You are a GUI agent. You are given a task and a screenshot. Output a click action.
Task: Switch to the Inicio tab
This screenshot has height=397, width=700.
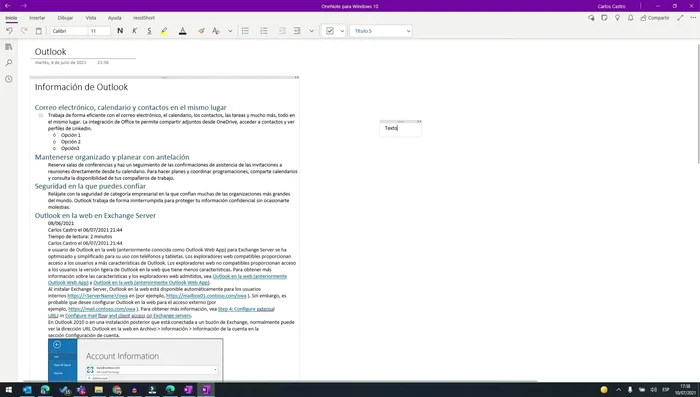tap(11, 18)
